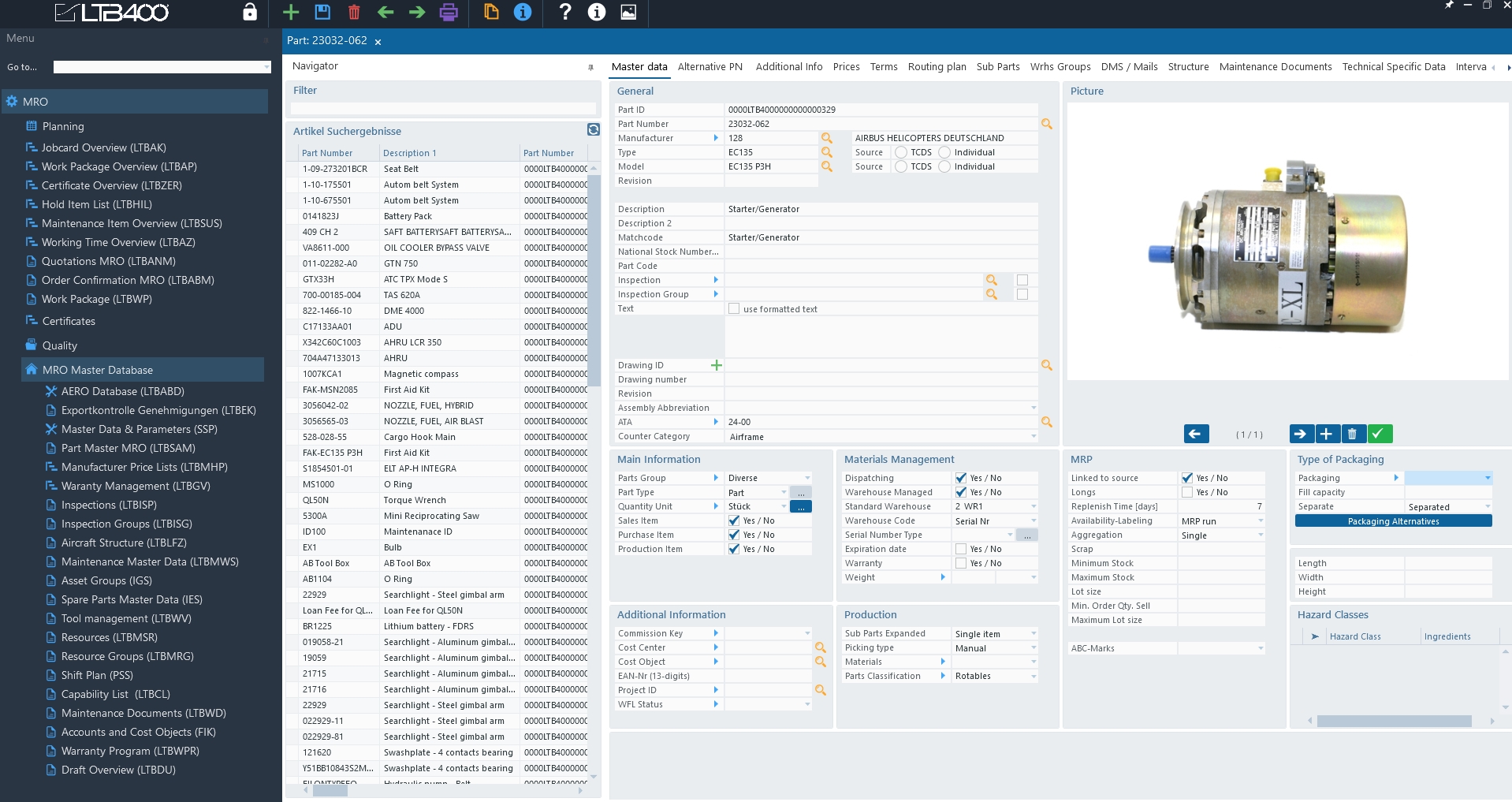Click the red trash delete icon
Screen dimensions: 1512x802
(354, 12)
